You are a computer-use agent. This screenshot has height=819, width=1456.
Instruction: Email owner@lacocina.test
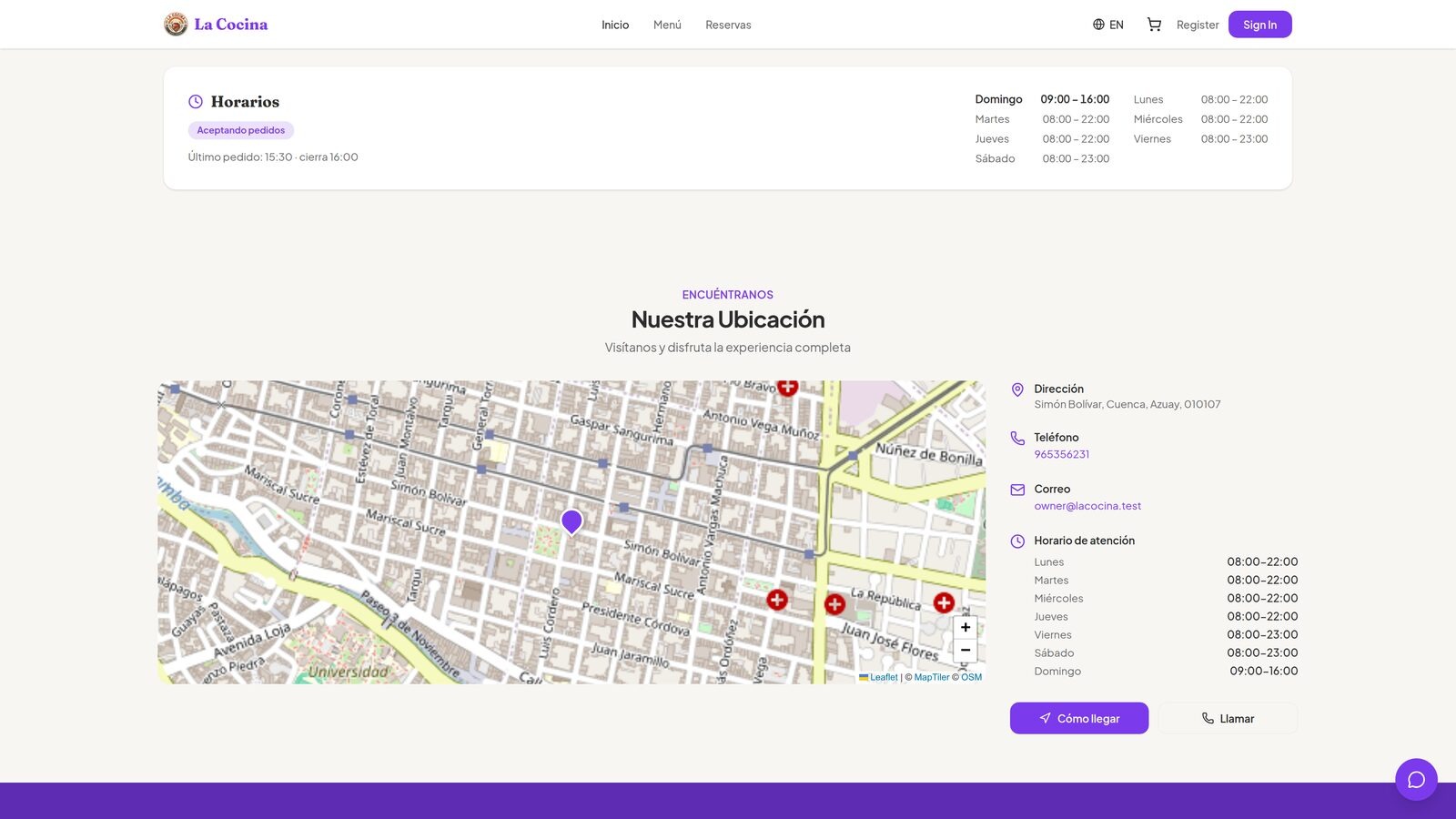click(1087, 506)
